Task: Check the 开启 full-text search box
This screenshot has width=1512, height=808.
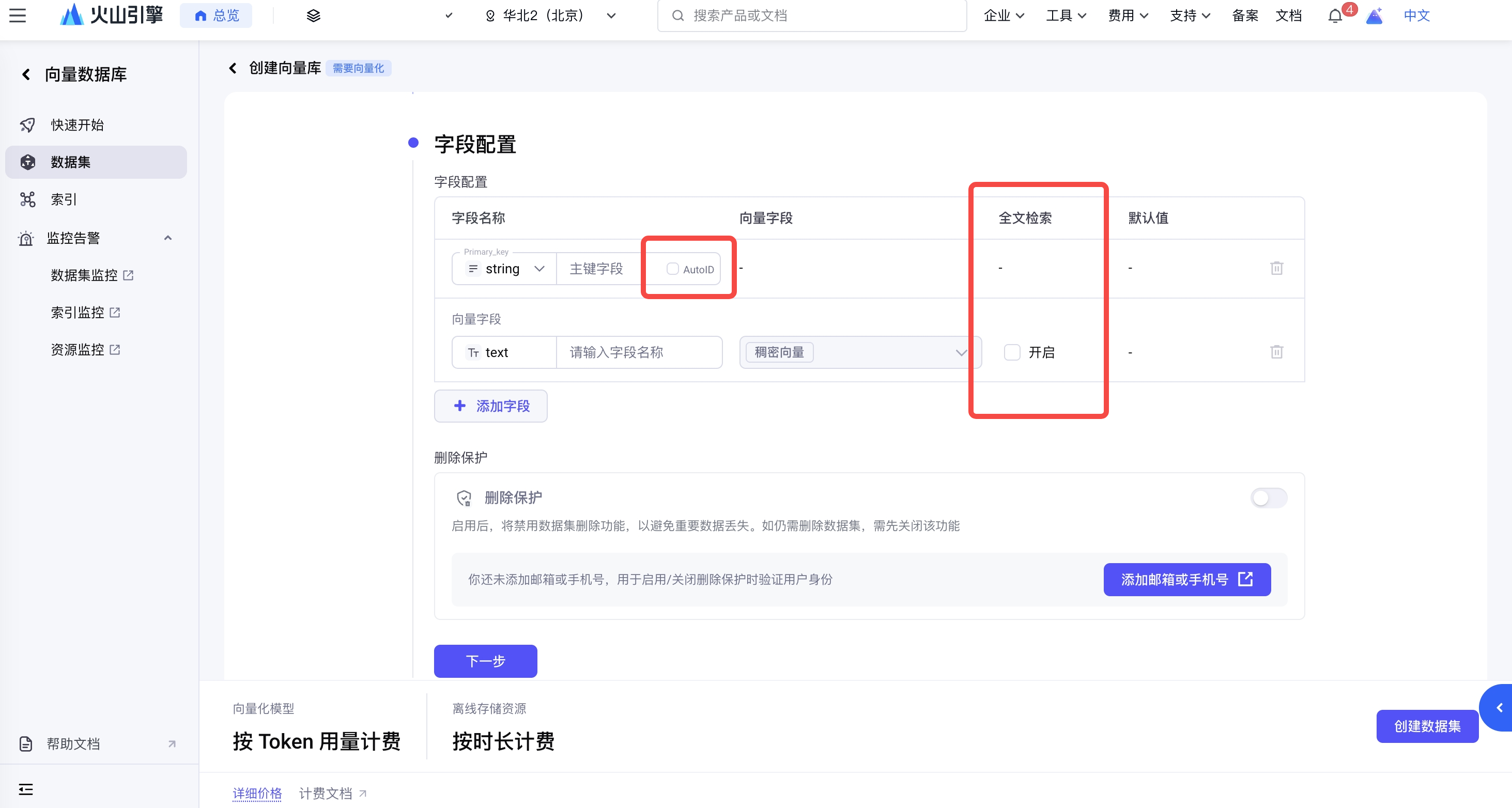Action: point(1012,352)
